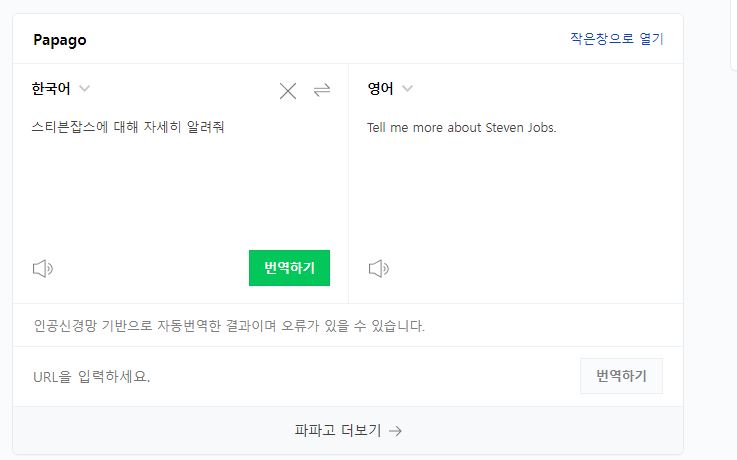737x460 pixels.
Task: Focus the URL을 입력하세요 input field
Action: click(x=296, y=376)
